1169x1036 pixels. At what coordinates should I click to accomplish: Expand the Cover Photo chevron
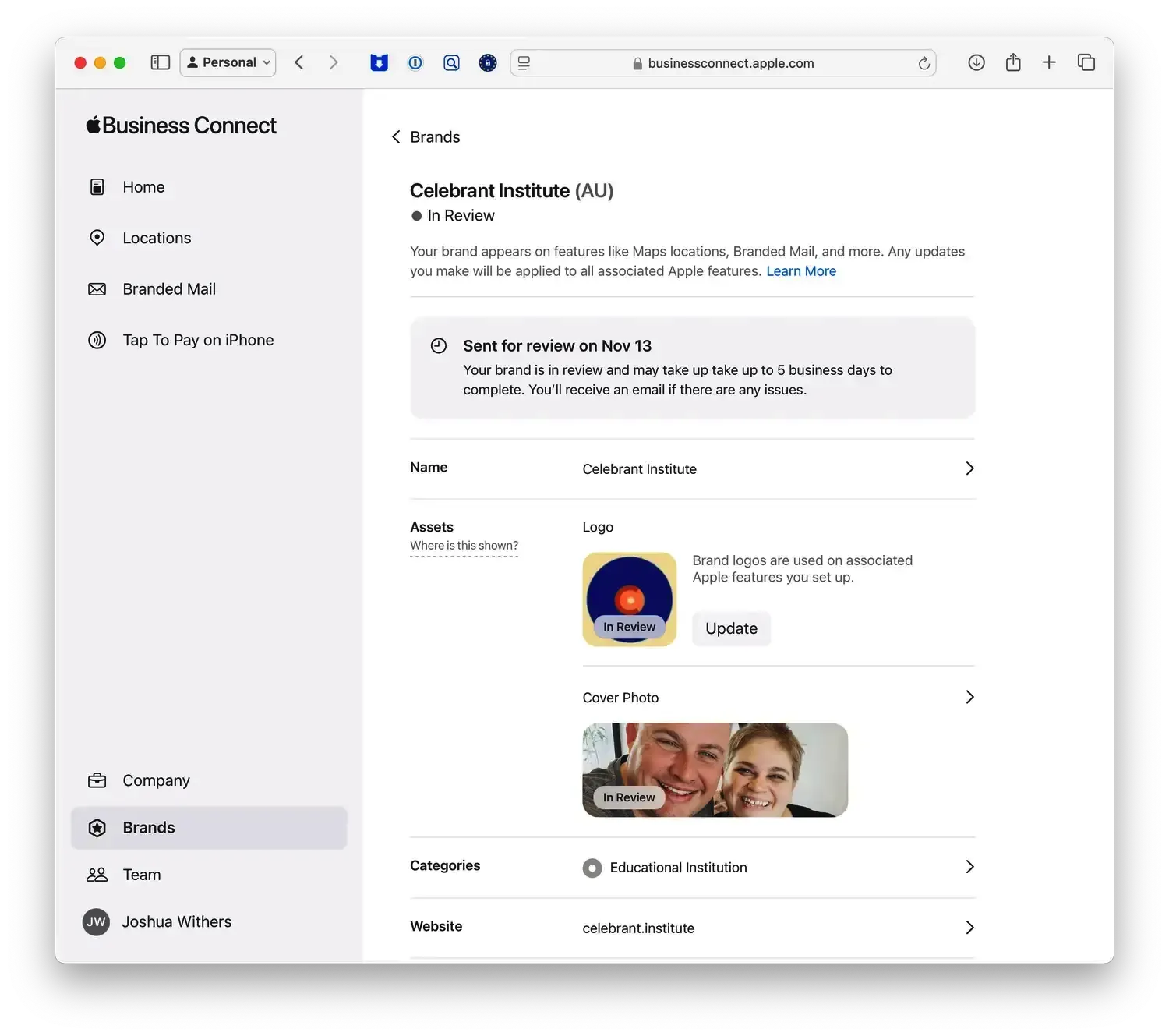coord(969,697)
